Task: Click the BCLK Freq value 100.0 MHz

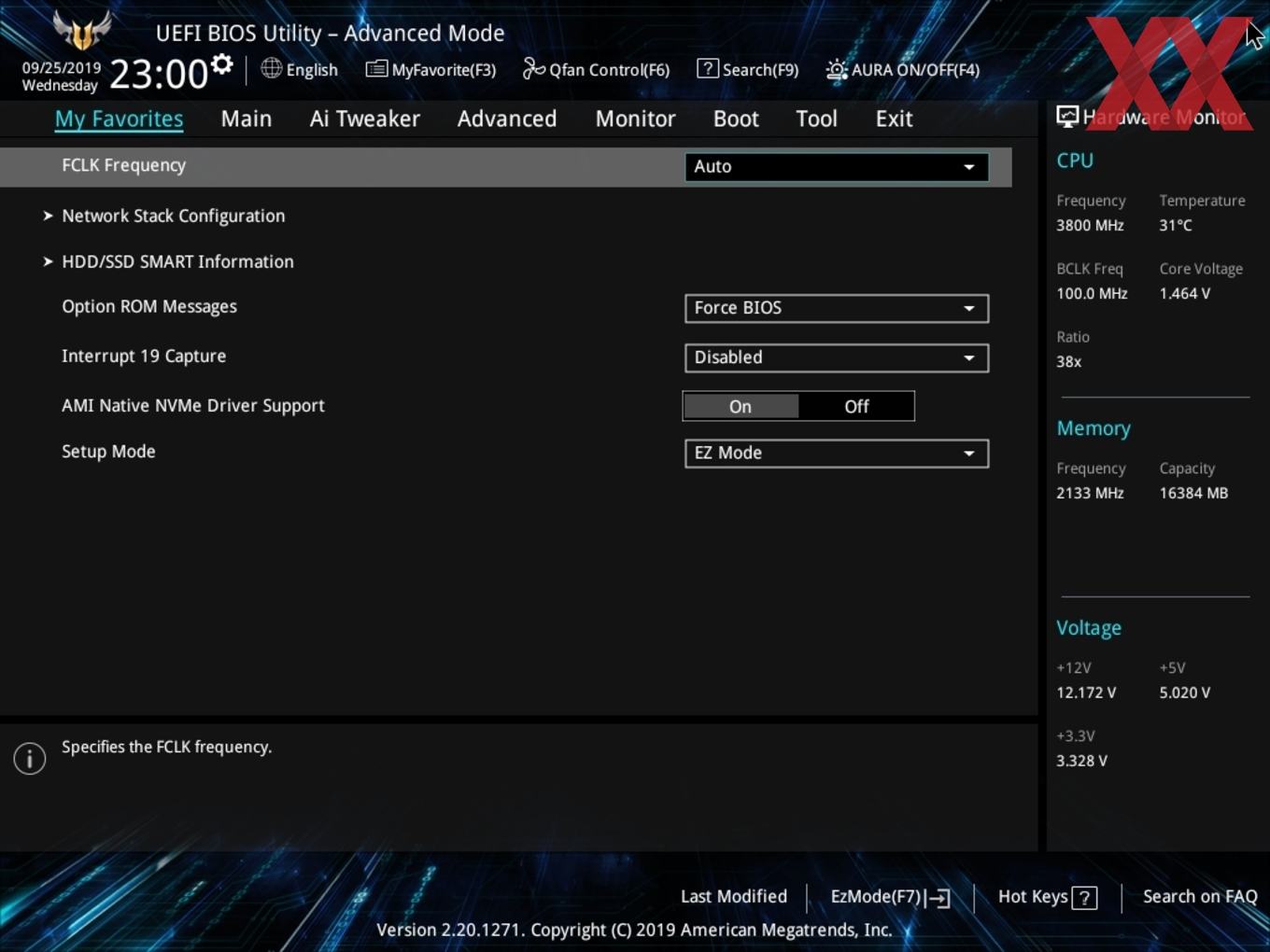Action: tap(1092, 293)
